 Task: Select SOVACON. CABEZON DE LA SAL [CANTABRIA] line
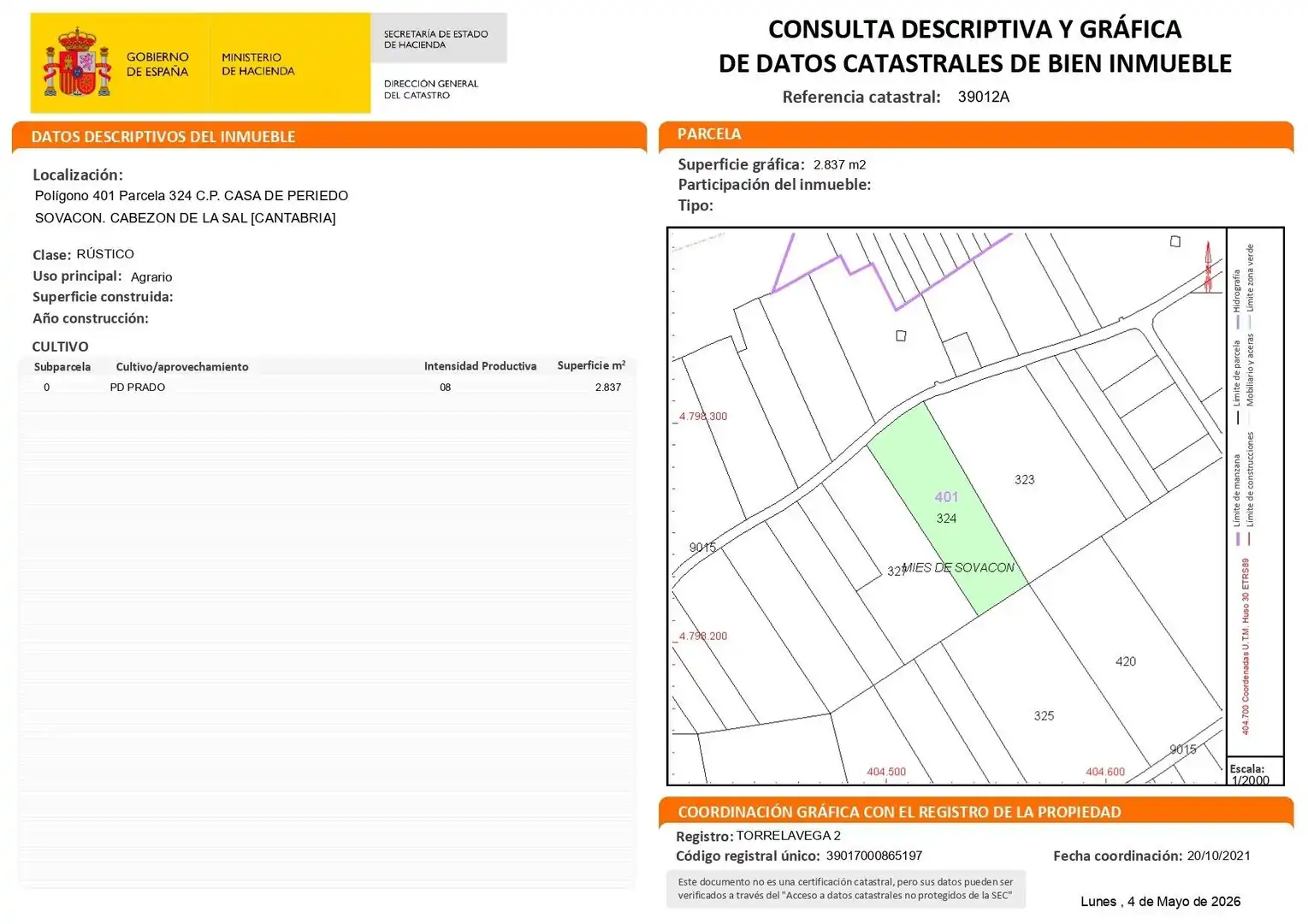coord(185,218)
